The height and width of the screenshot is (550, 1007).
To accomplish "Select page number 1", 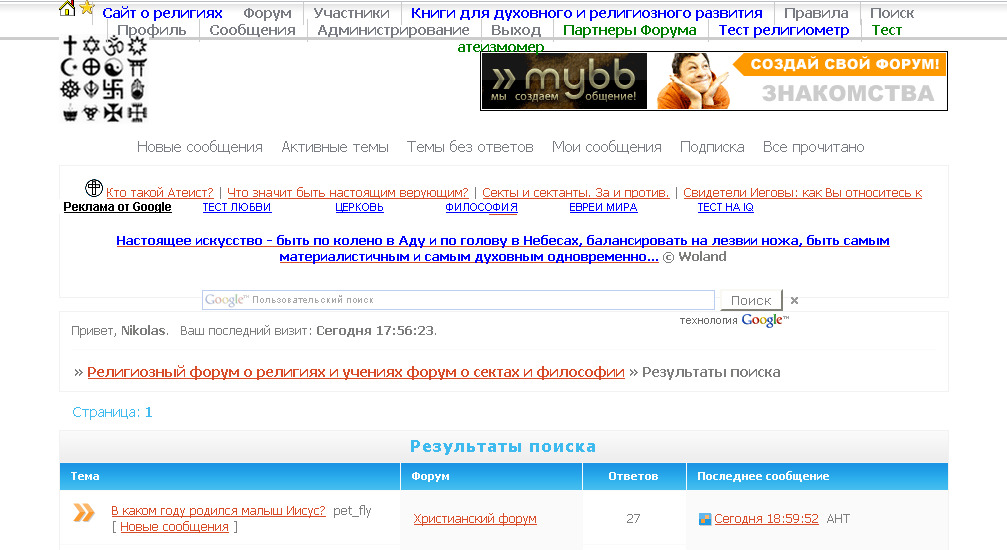I will tap(148, 412).
